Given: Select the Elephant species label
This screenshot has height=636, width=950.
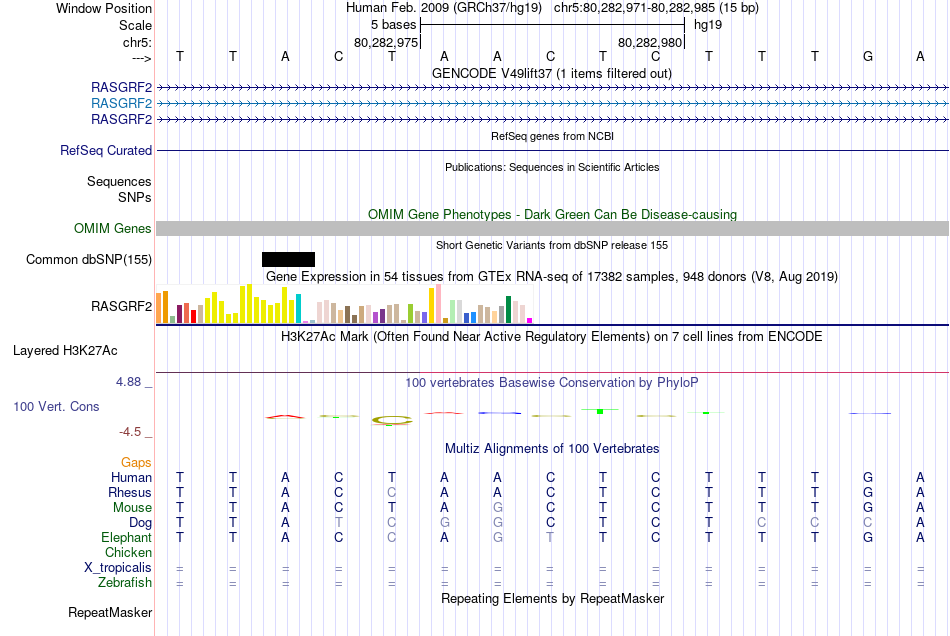Looking at the screenshot, I should click(x=126, y=537).
